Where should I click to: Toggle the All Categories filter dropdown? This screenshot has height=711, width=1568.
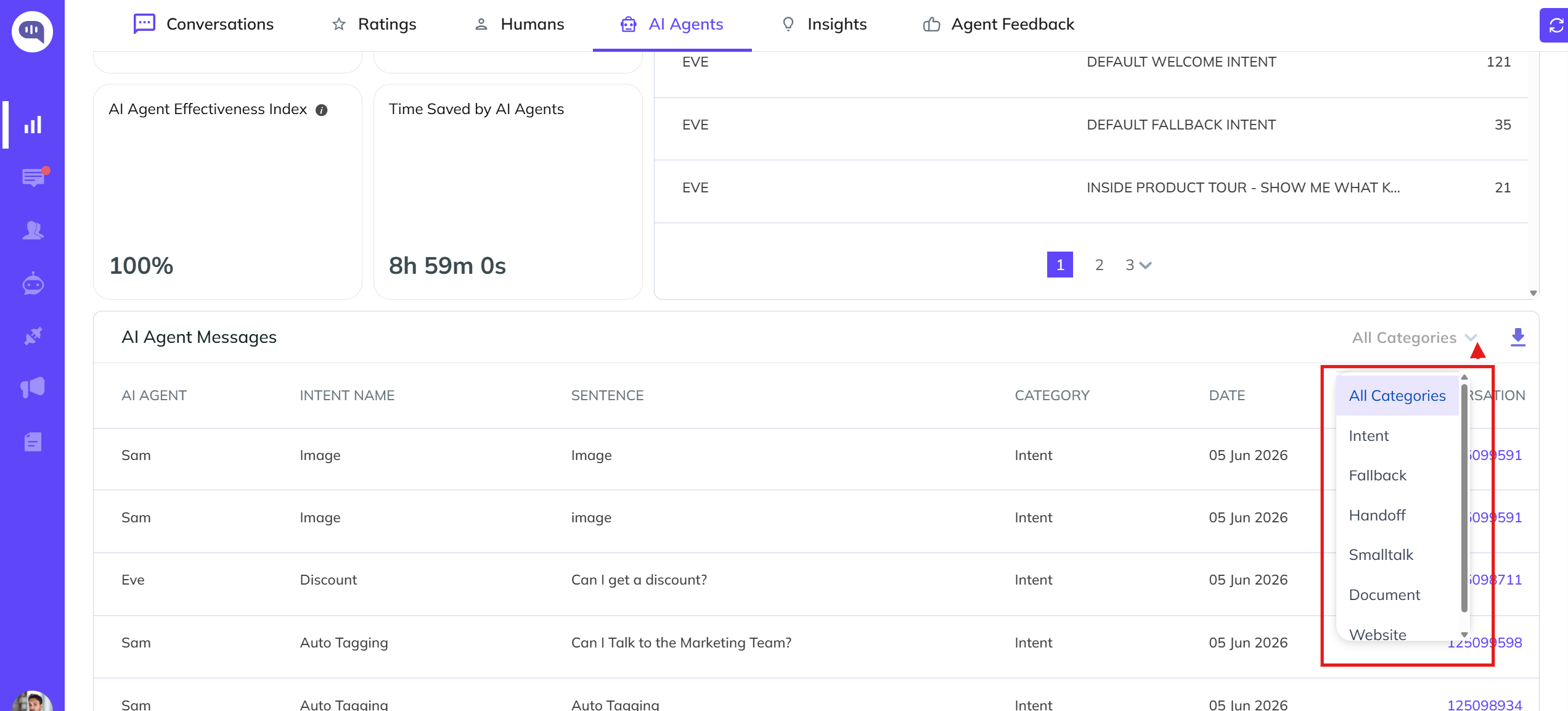coord(1414,337)
